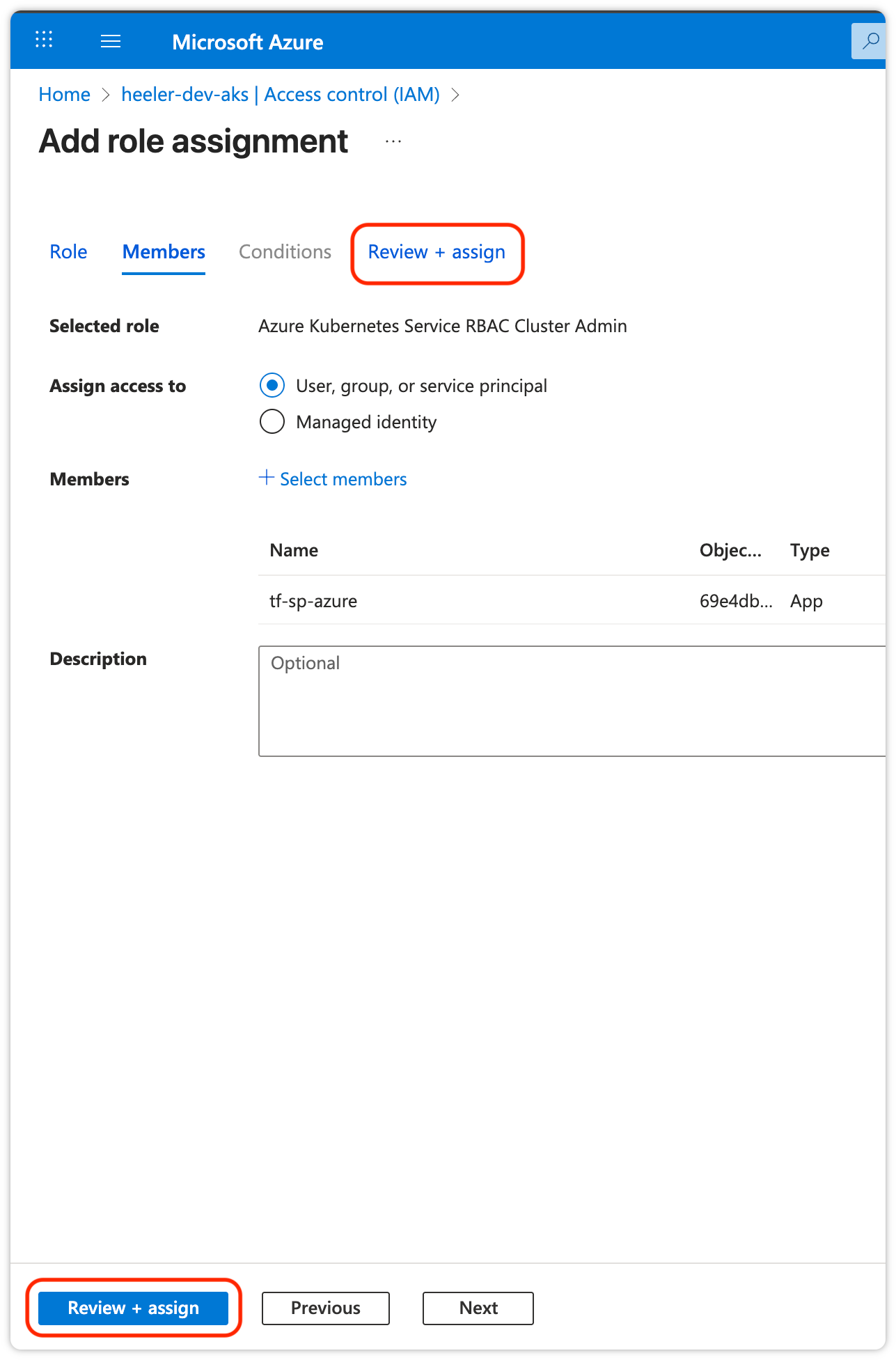Open the hamburger portal menu
The image size is (896, 1360).
click(x=111, y=42)
